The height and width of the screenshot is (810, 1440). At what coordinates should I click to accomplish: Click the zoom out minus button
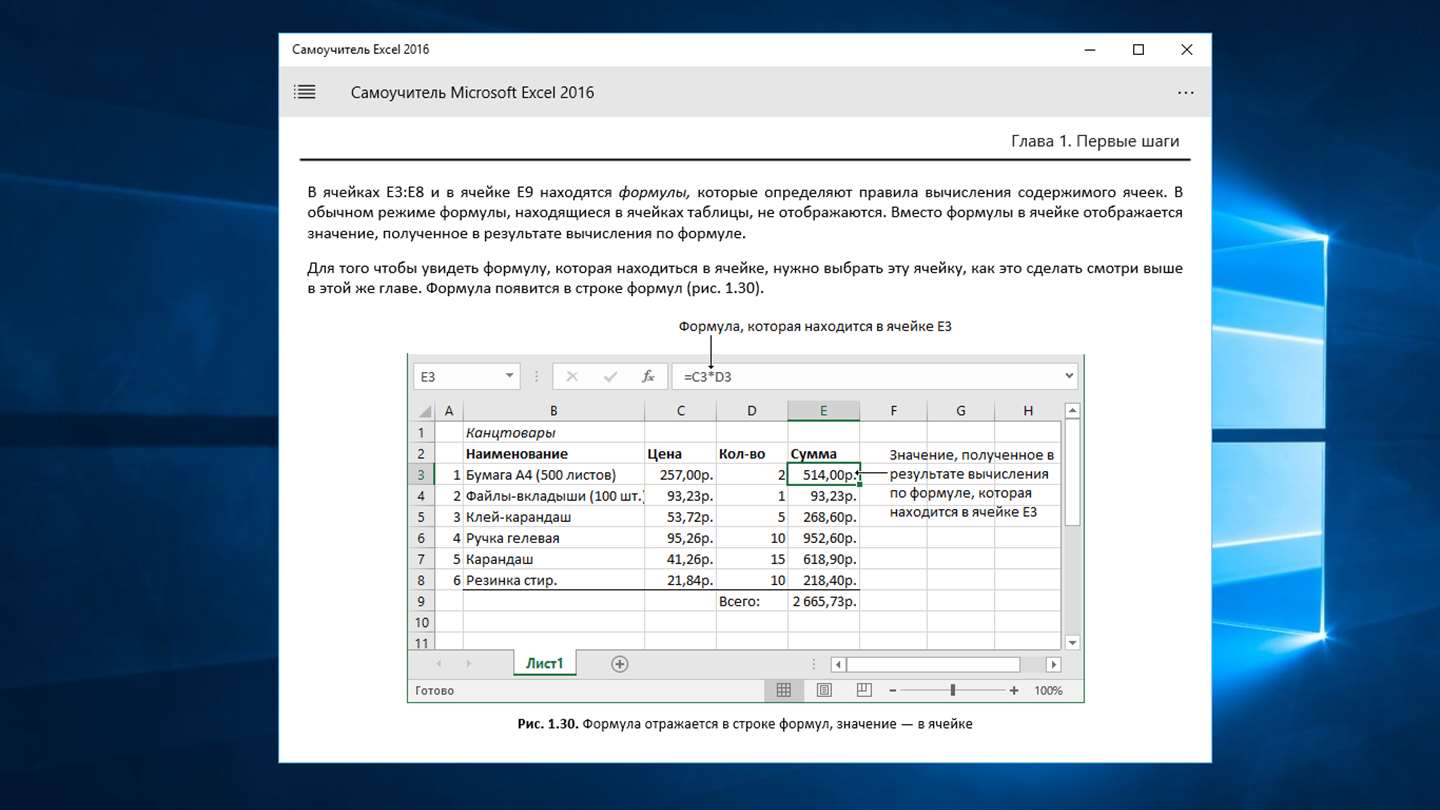(x=893, y=690)
